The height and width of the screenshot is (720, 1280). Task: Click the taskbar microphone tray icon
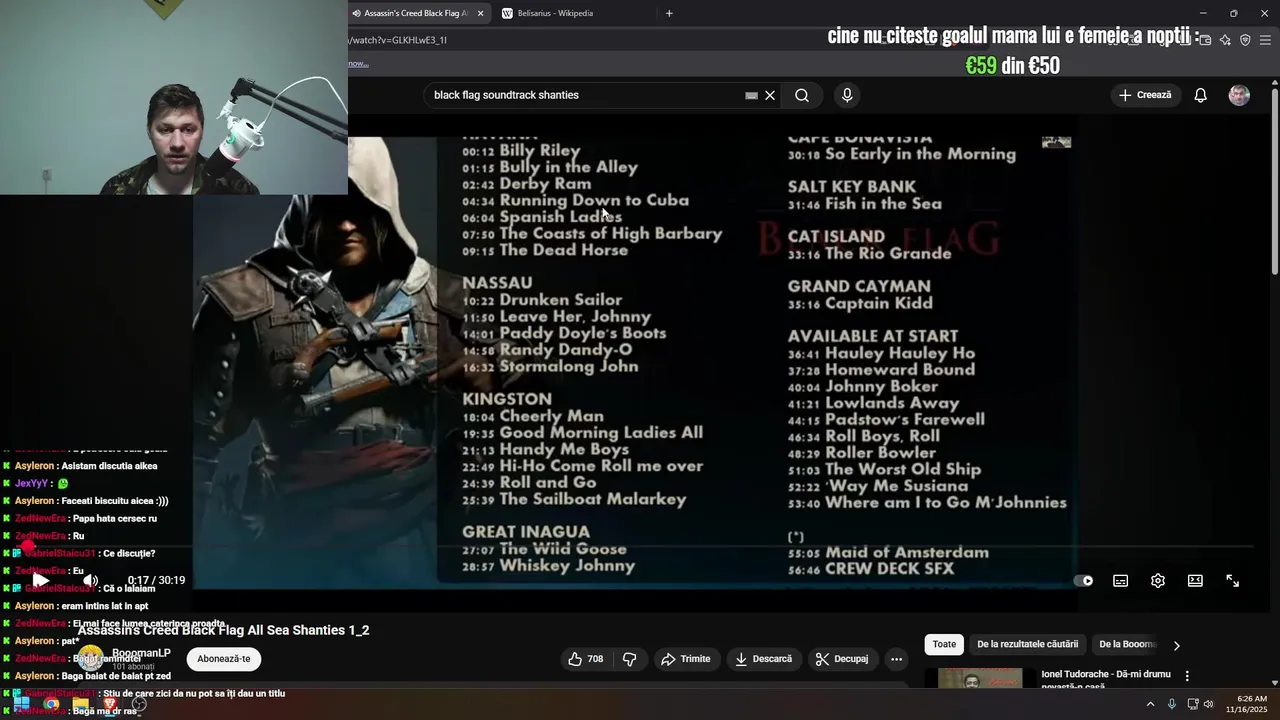tap(1172, 704)
